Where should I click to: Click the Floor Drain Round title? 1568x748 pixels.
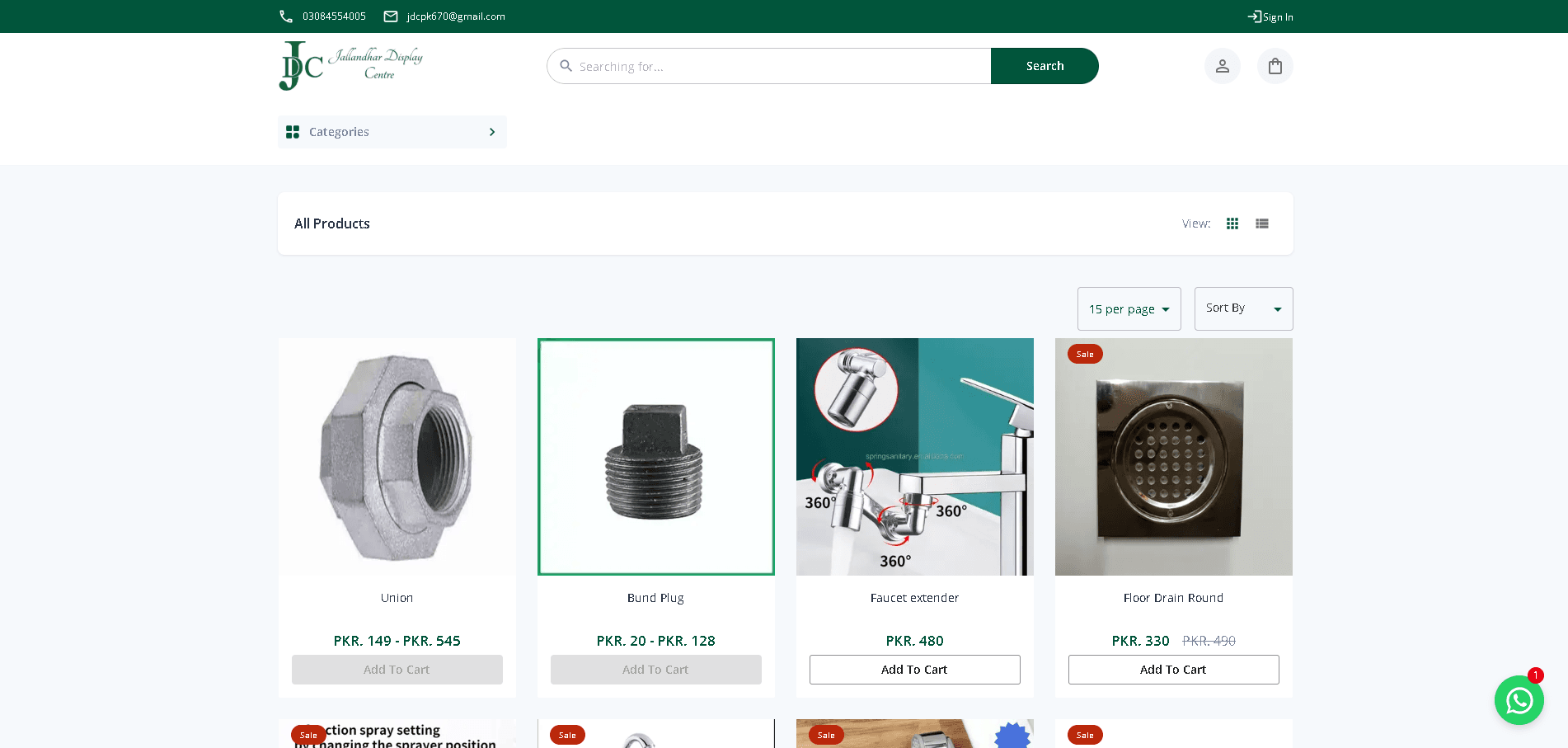pyautogui.click(x=1174, y=598)
